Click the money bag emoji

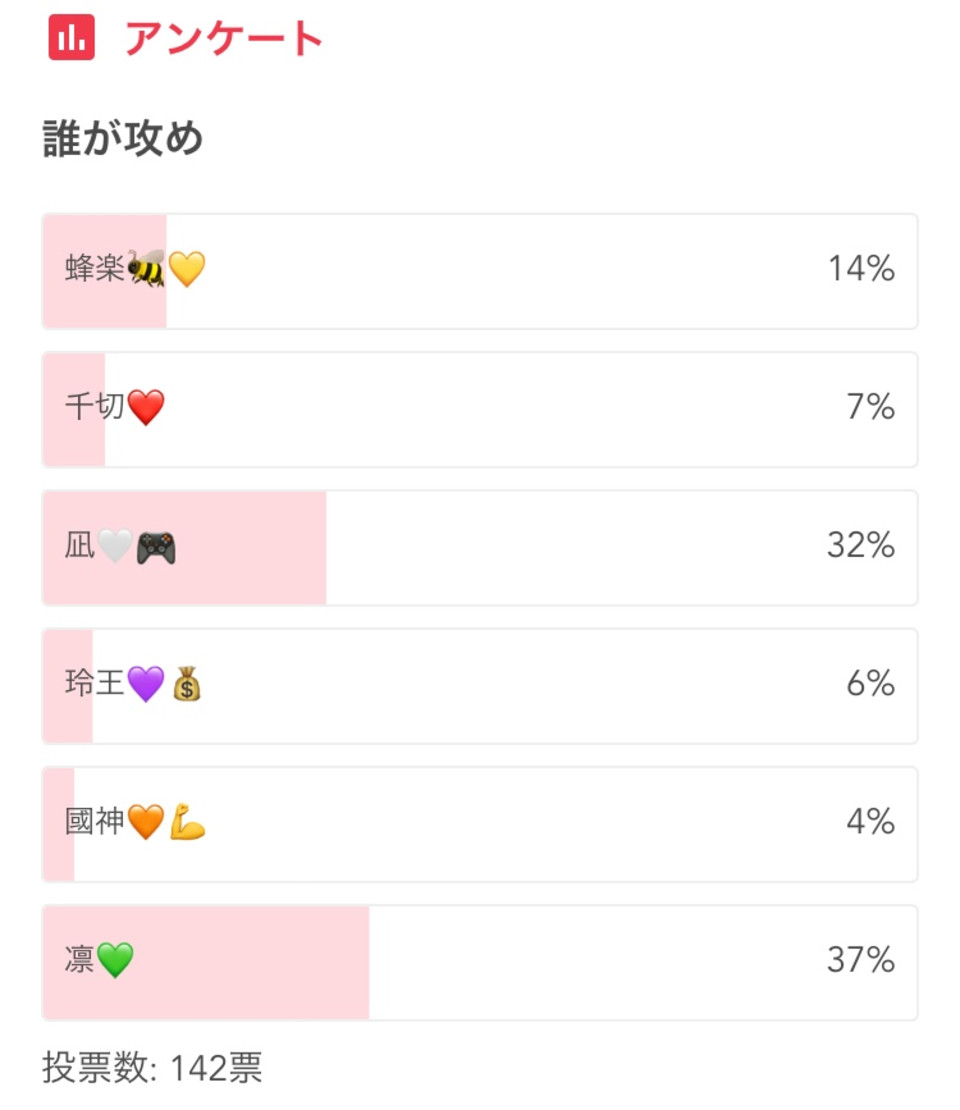[x=187, y=684]
